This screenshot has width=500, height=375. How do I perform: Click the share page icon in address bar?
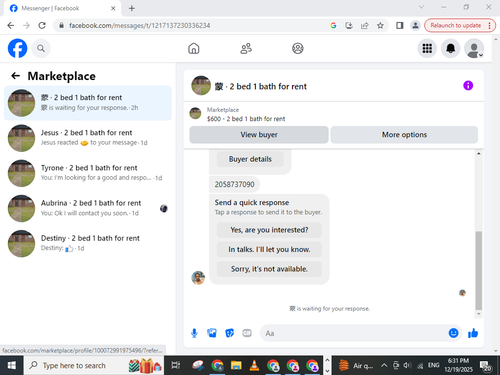(365, 26)
